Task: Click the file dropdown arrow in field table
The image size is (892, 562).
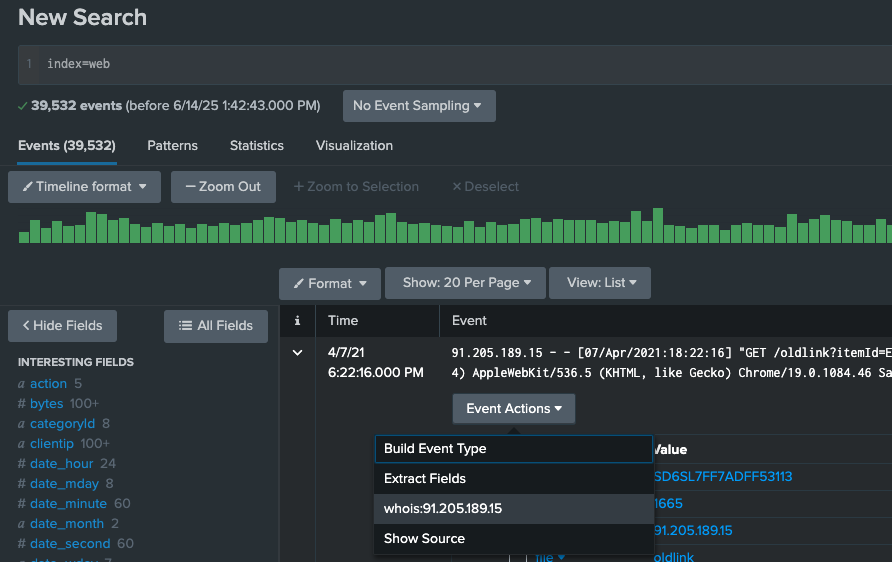Action: pyautogui.click(x=561, y=557)
